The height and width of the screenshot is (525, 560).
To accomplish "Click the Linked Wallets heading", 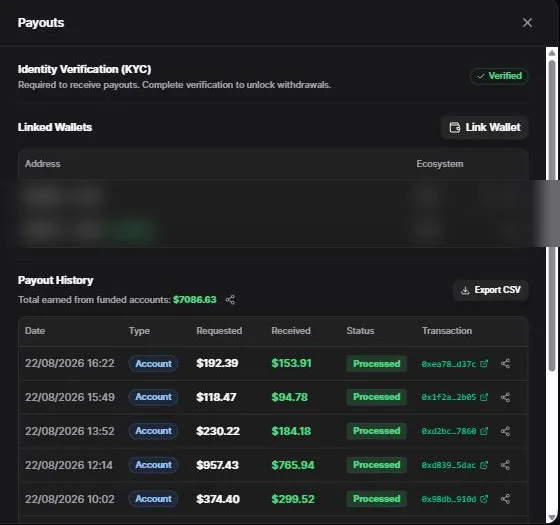I will click(x=55, y=128).
